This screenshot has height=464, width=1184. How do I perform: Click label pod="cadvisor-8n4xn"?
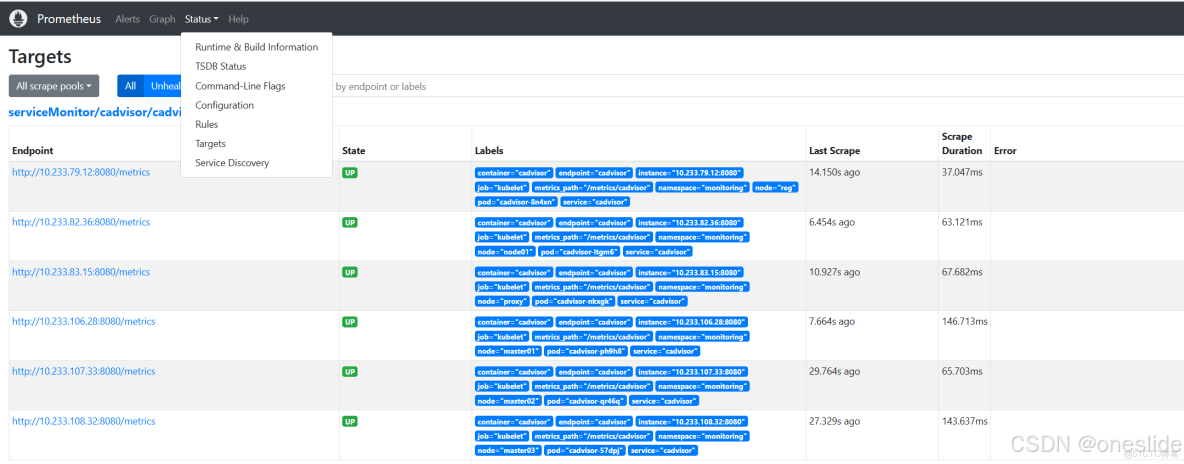pos(516,202)
